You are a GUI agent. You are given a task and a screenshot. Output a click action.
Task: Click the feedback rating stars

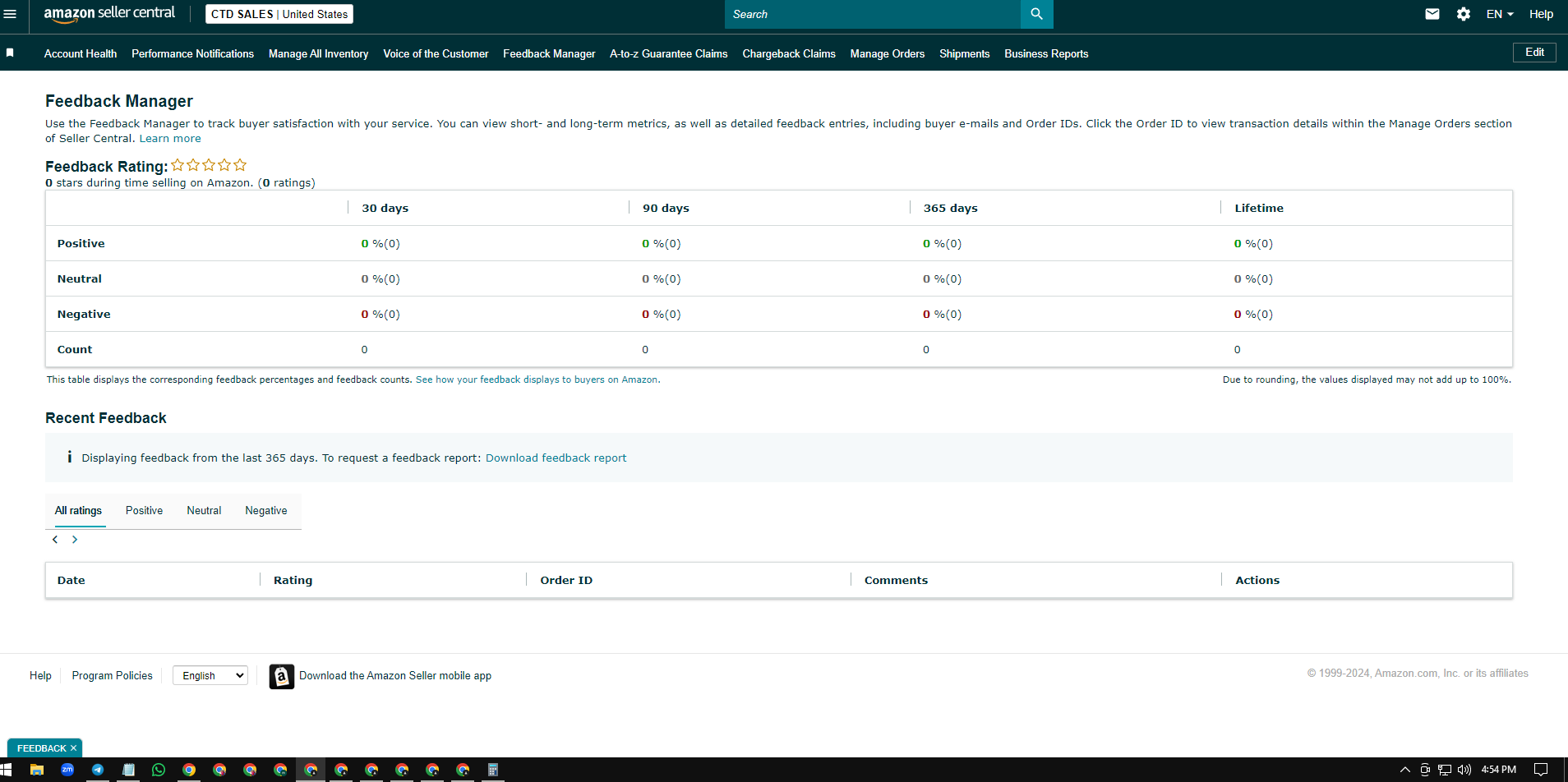tap(209, 165)
